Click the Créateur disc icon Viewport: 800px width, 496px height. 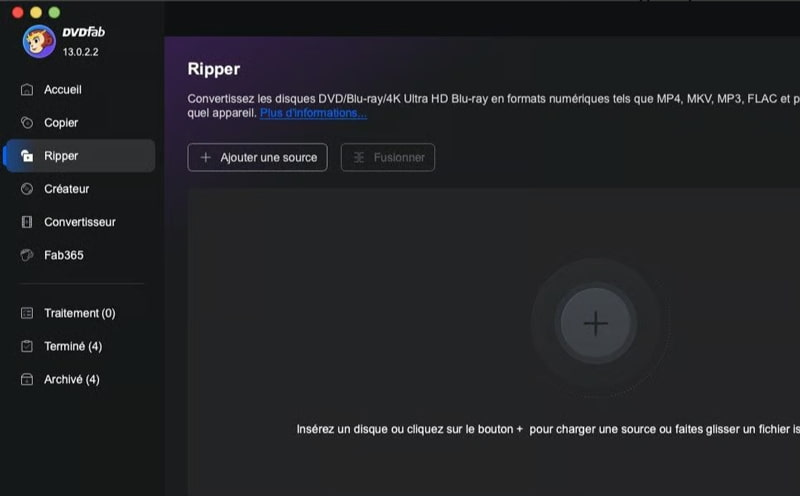pos(27,189)
